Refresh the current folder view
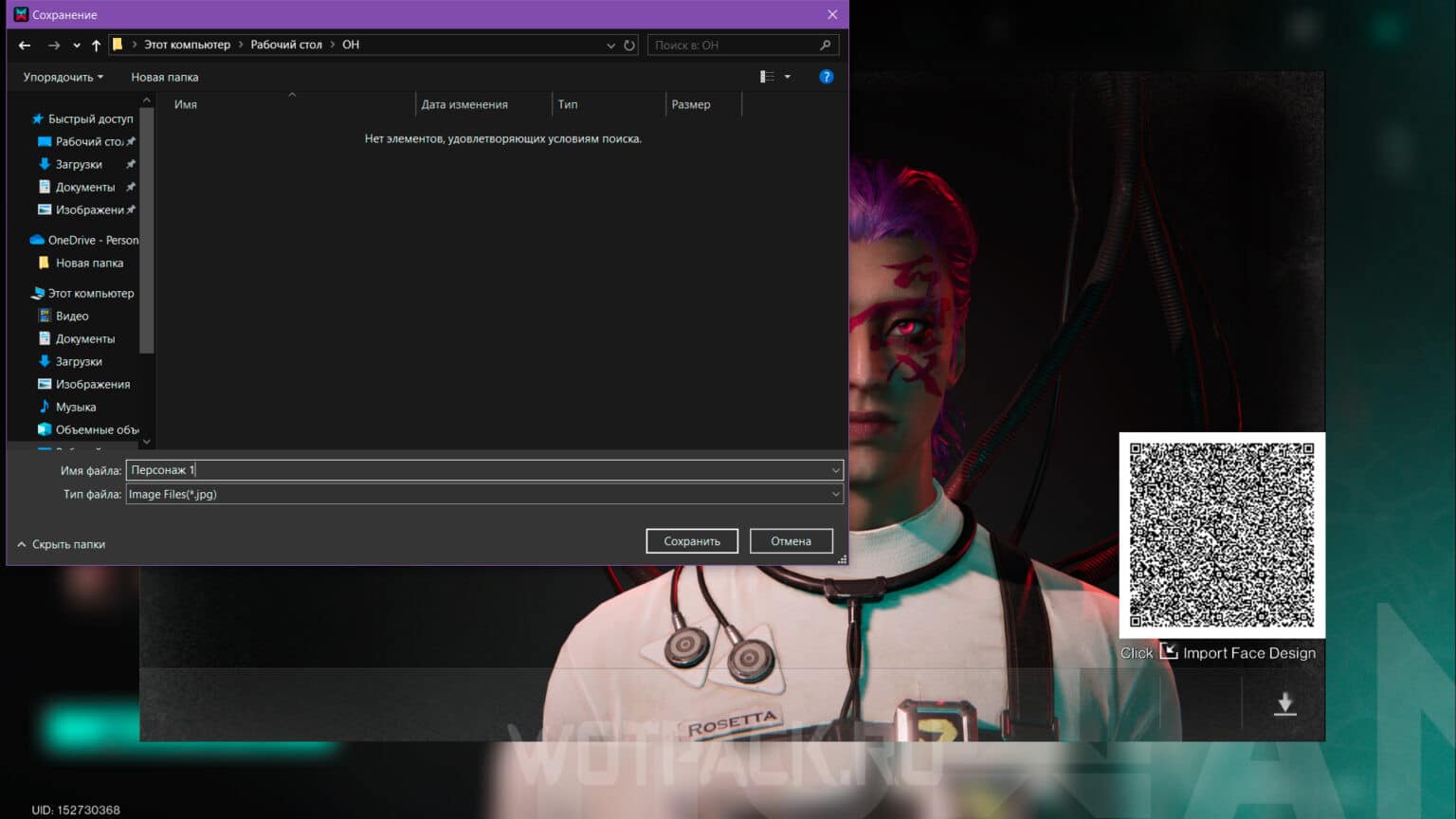Image resolution: width=1456 pixels, height=819 pixels. 628,45
